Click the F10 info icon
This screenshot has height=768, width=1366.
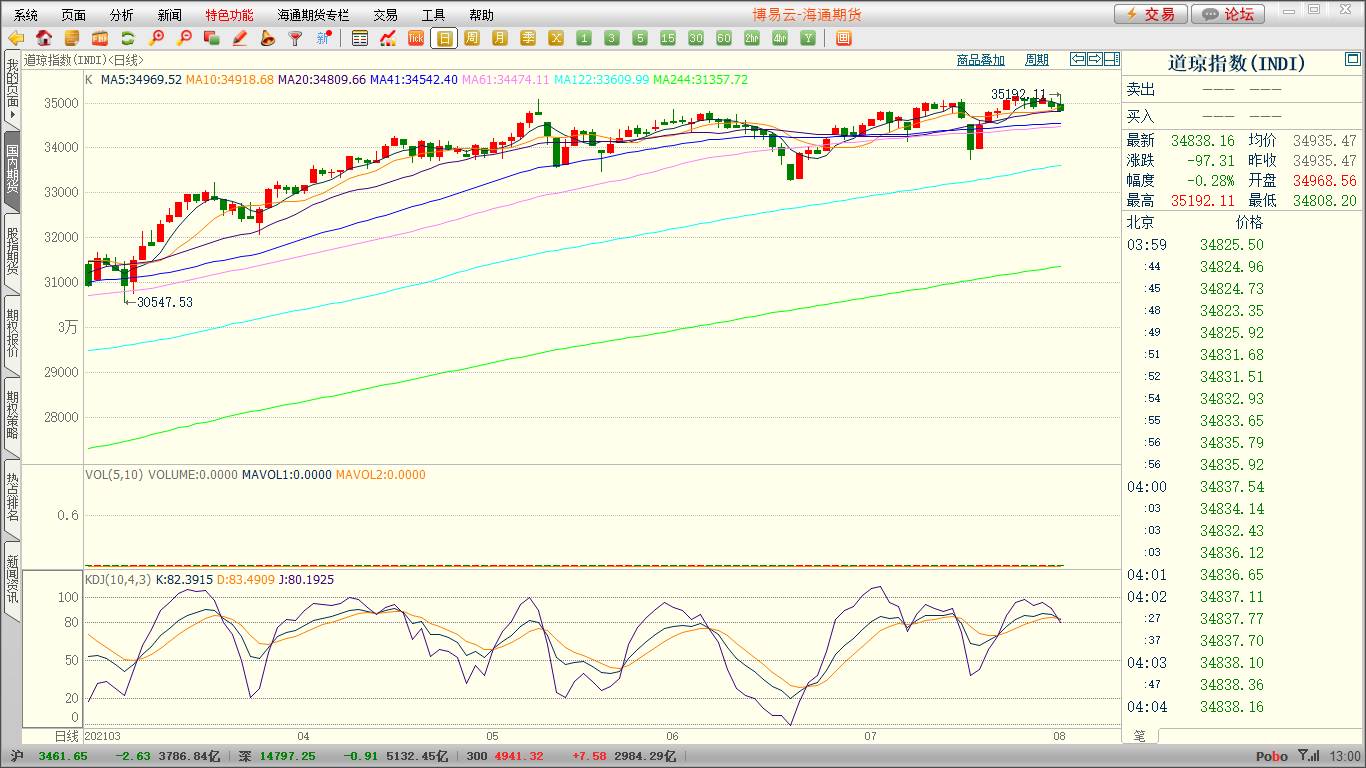tap(100, 38)
